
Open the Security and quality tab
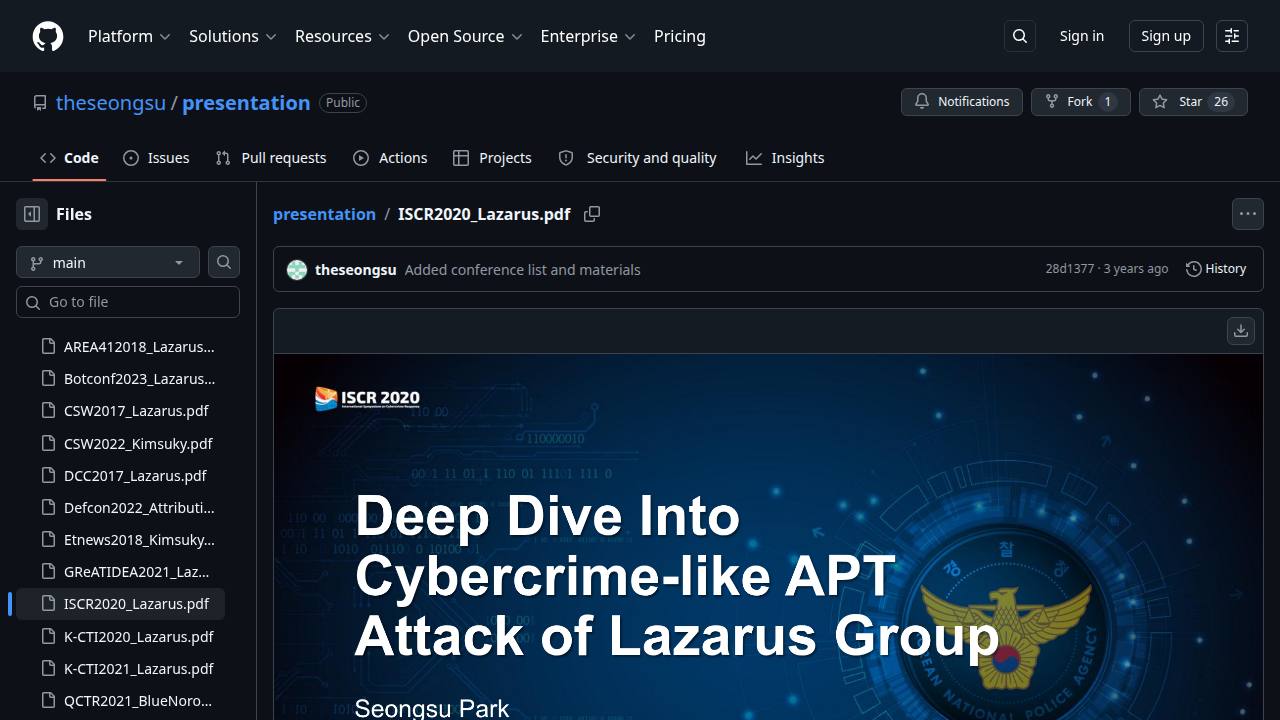pos(637,158)
